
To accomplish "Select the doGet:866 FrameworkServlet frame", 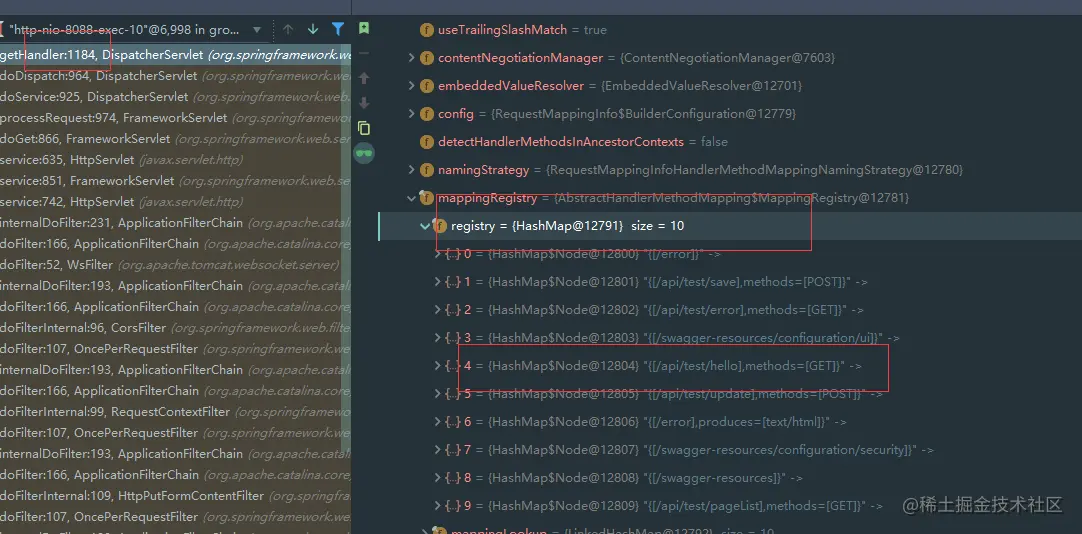I will pyautogui.click(x=175, y=139).
